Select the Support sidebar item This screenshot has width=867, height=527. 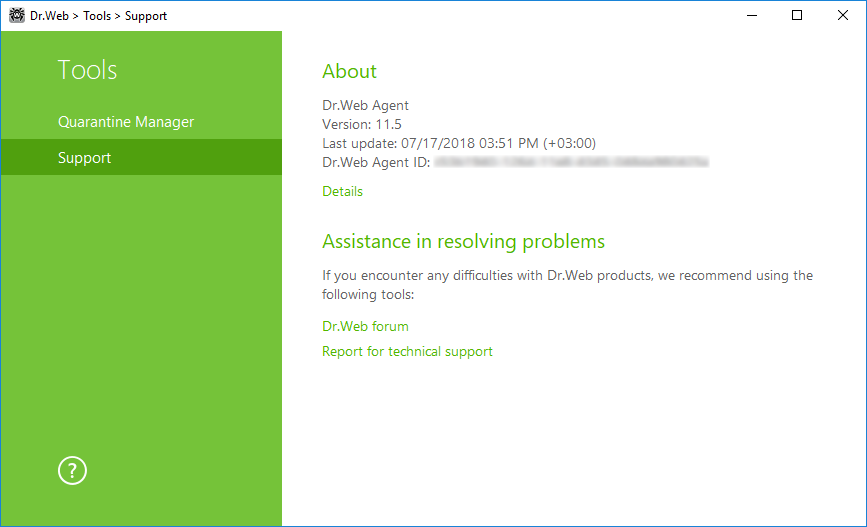(142, 158)
